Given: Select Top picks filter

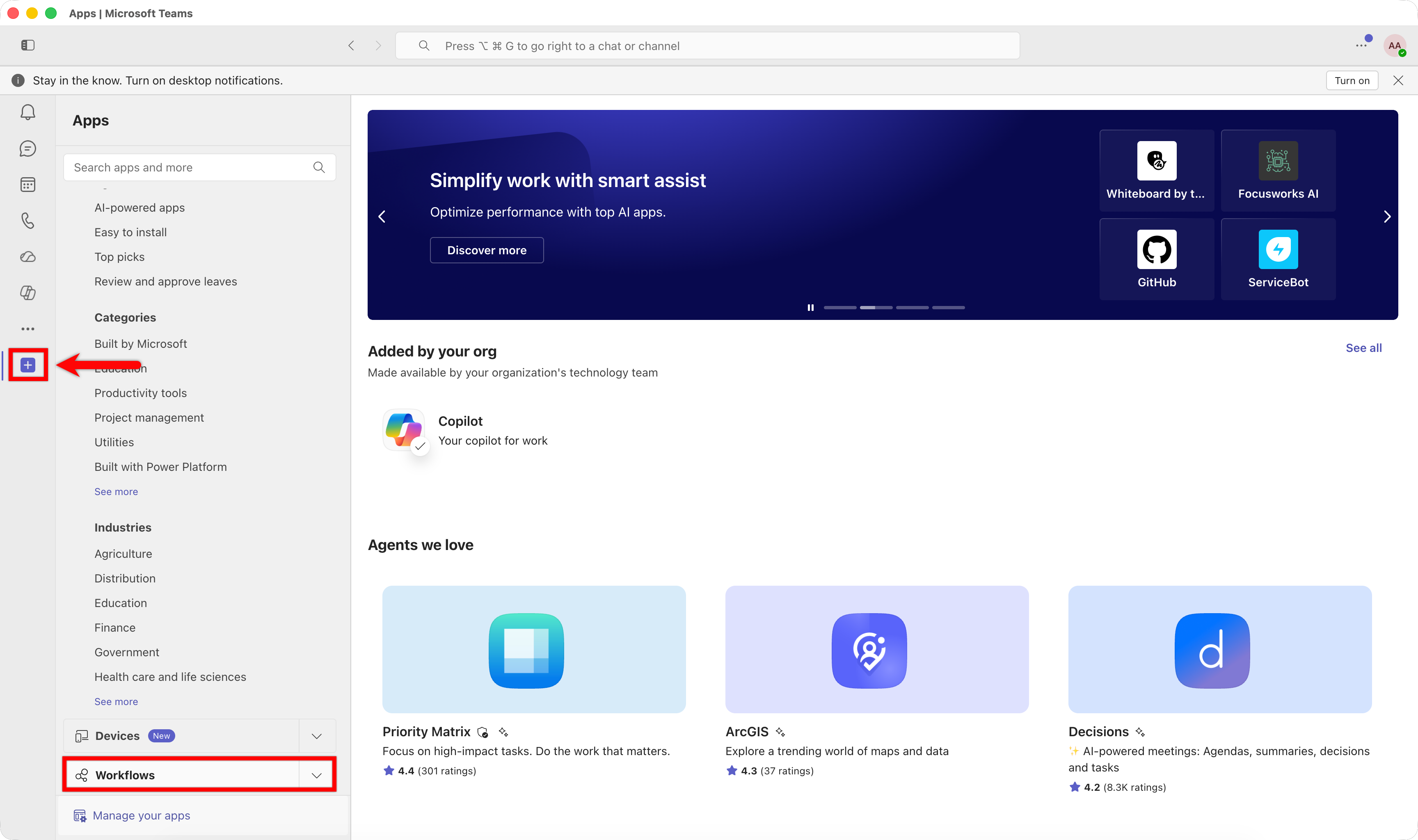Looking at the screenshot, I should [119, 257].
